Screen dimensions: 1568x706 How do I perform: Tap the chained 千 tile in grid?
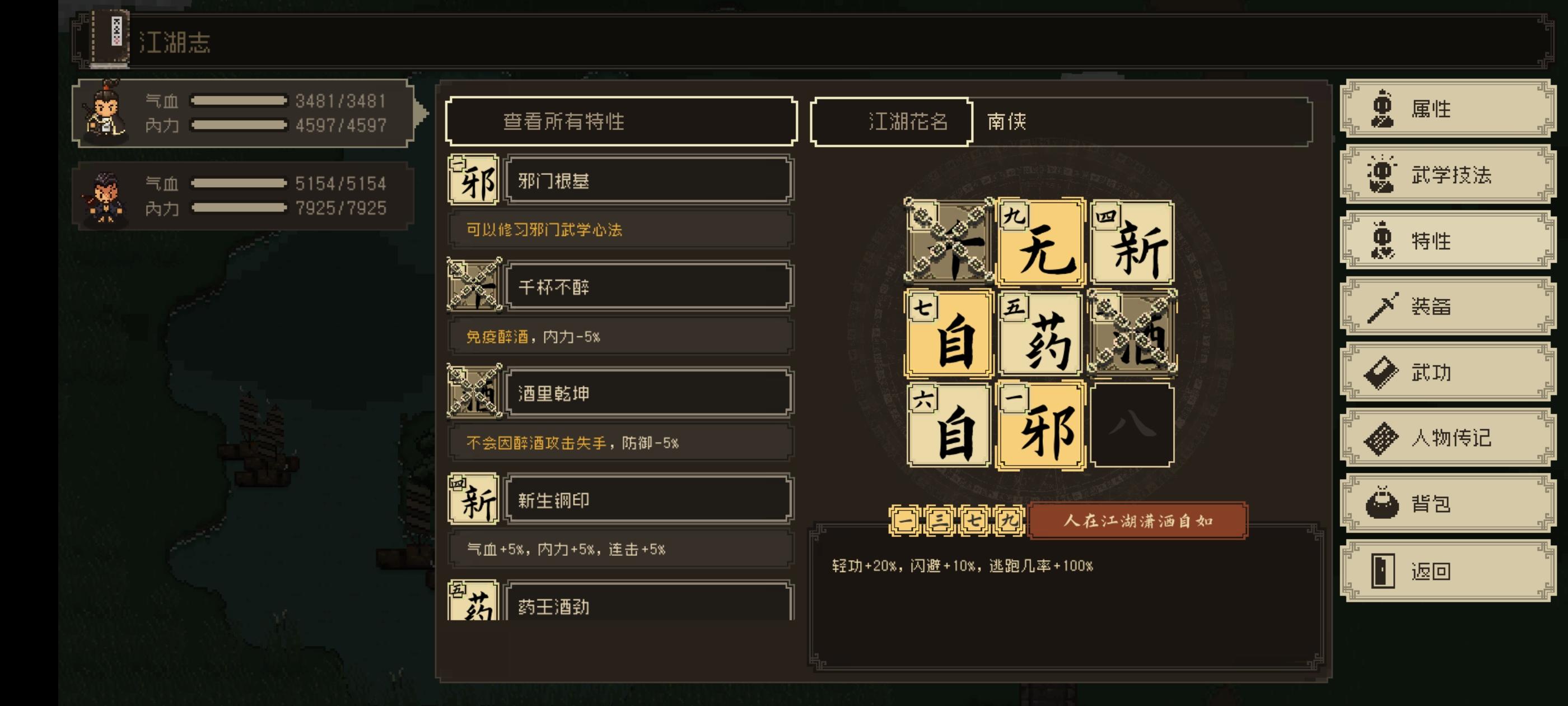click(949, 242)
